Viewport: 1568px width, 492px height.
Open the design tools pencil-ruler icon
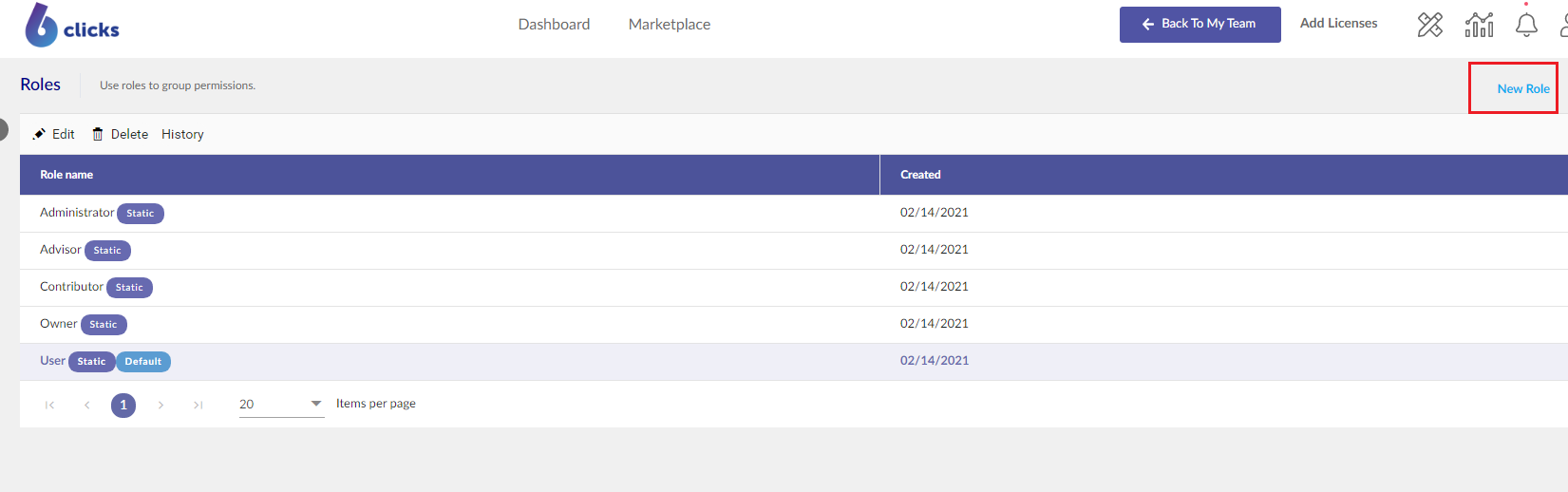click(x=1429, y=25)
